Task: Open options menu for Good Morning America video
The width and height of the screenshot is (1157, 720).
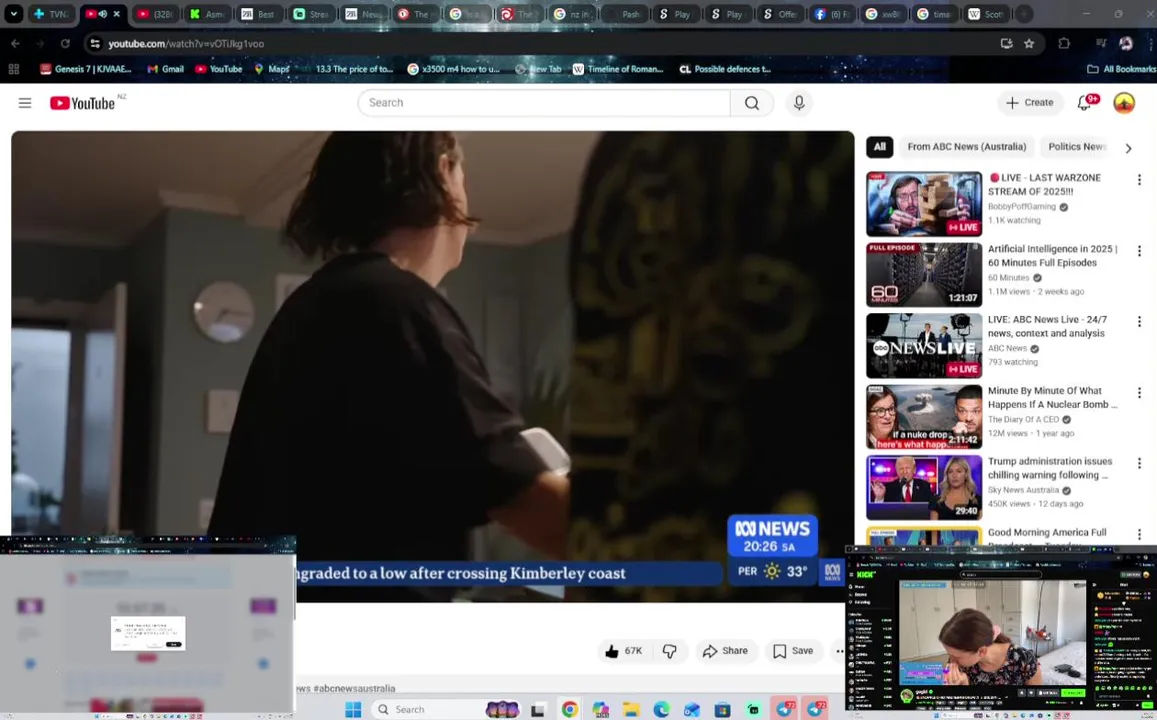Action: pos(1139,534)
